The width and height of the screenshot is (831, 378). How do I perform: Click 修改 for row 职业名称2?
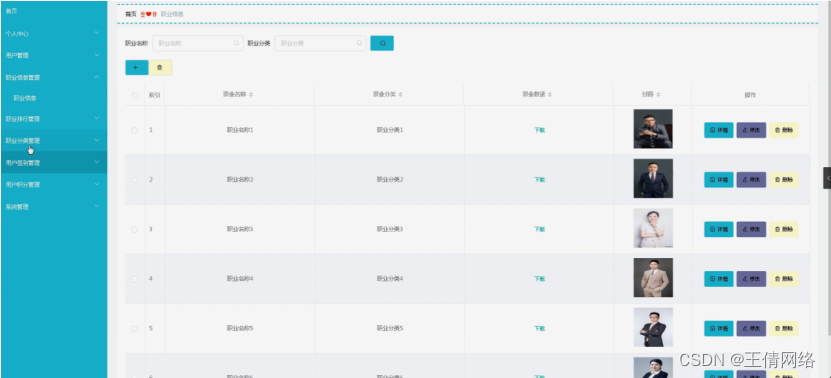751,180
